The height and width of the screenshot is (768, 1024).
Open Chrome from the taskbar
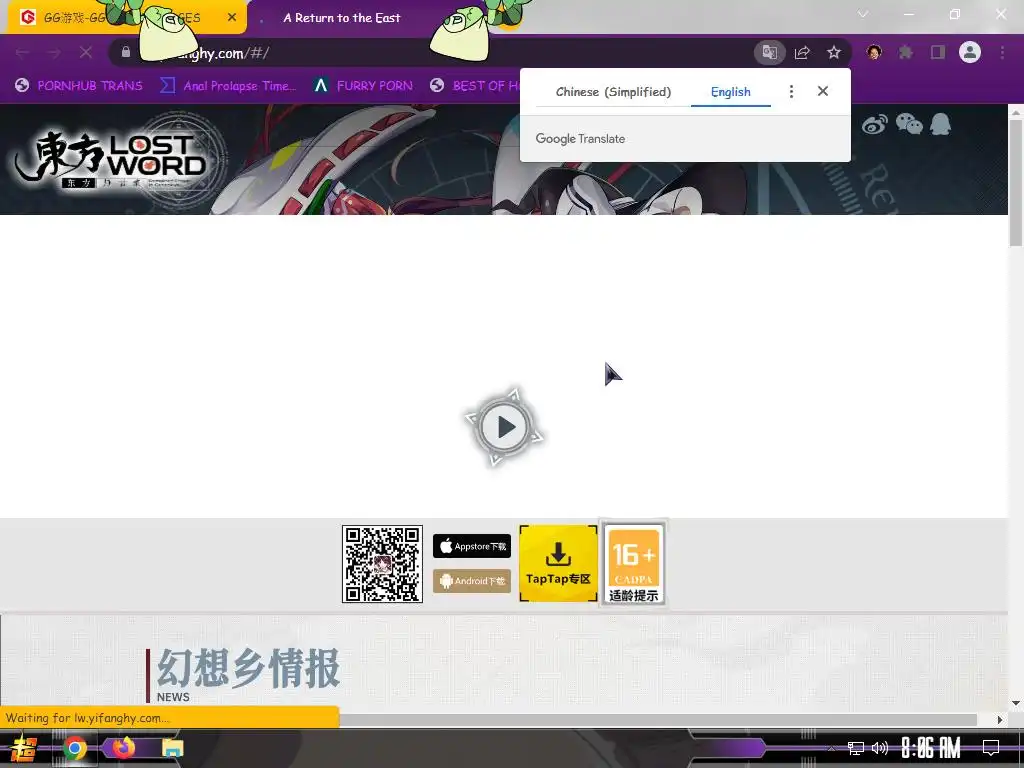click(x=75, y=748)
